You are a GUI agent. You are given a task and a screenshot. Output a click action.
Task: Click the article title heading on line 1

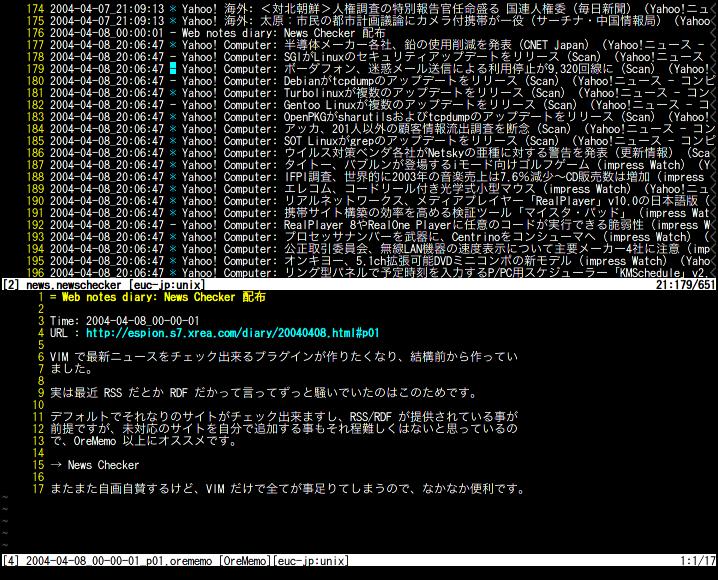(158, 297)
